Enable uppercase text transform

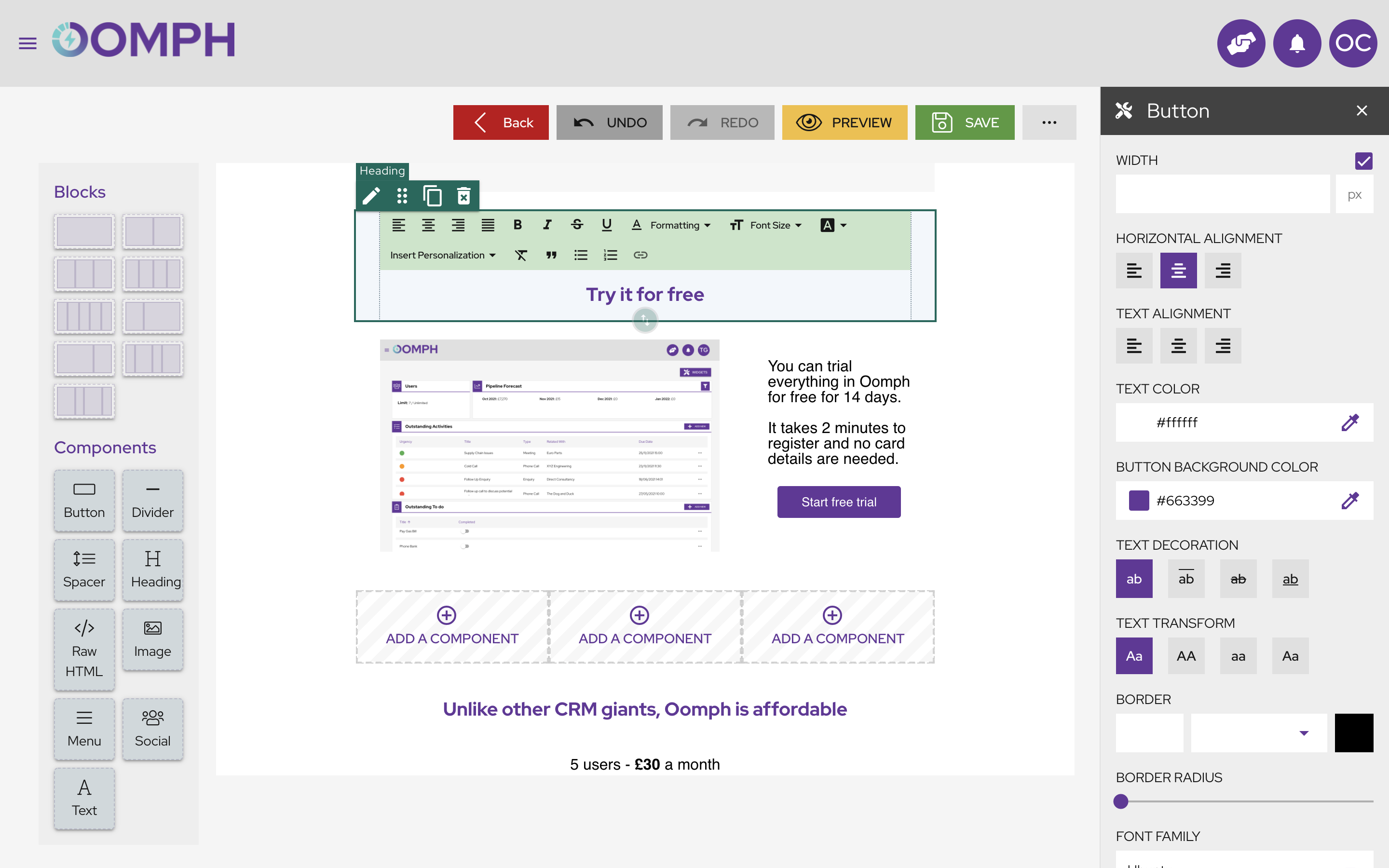(x=1186, y=656)
